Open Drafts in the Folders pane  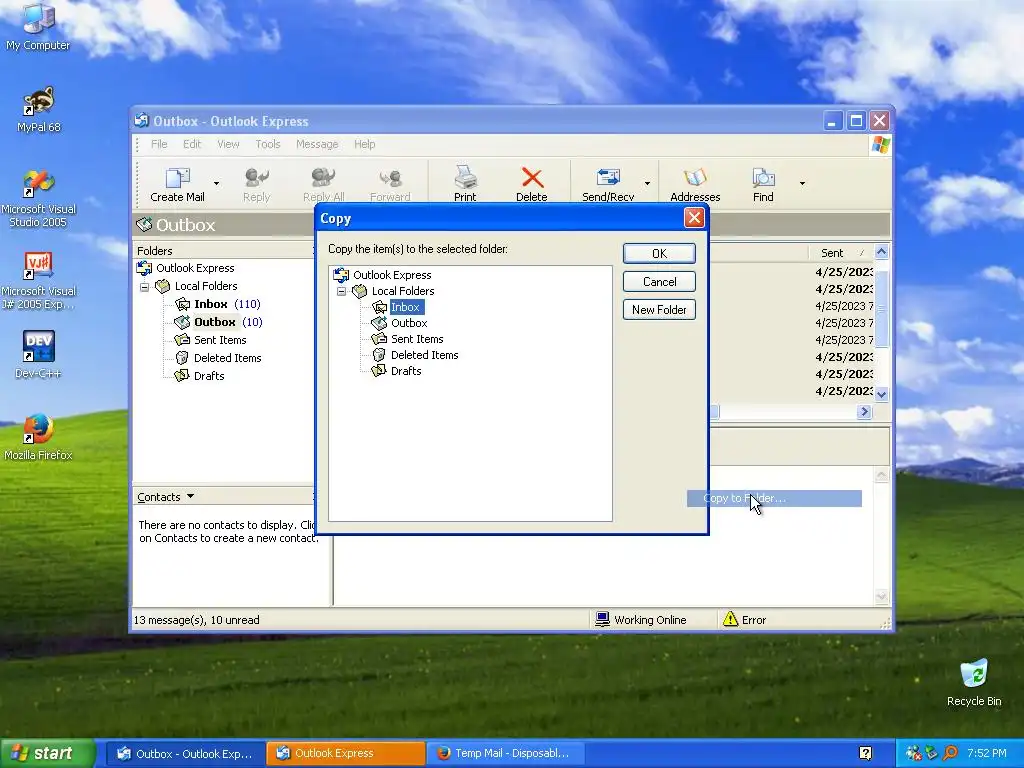coord(209,376)
